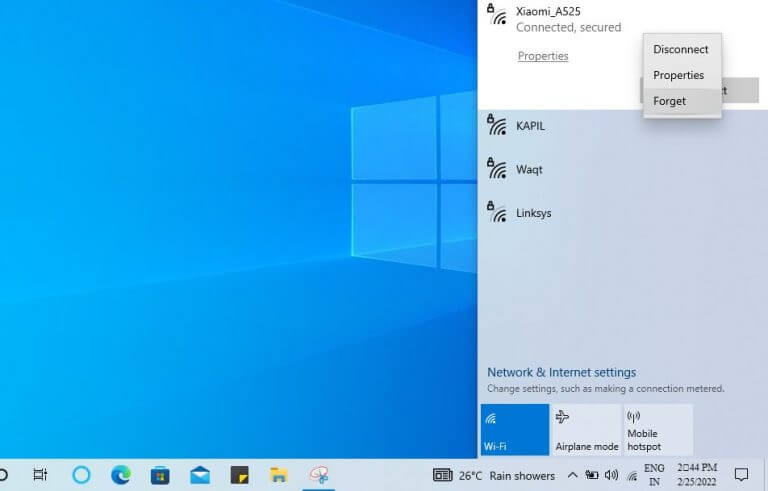
Task: Click the Xiaomi_A525 secured Wi-Fi signal icon
Action: click(497, 14)
